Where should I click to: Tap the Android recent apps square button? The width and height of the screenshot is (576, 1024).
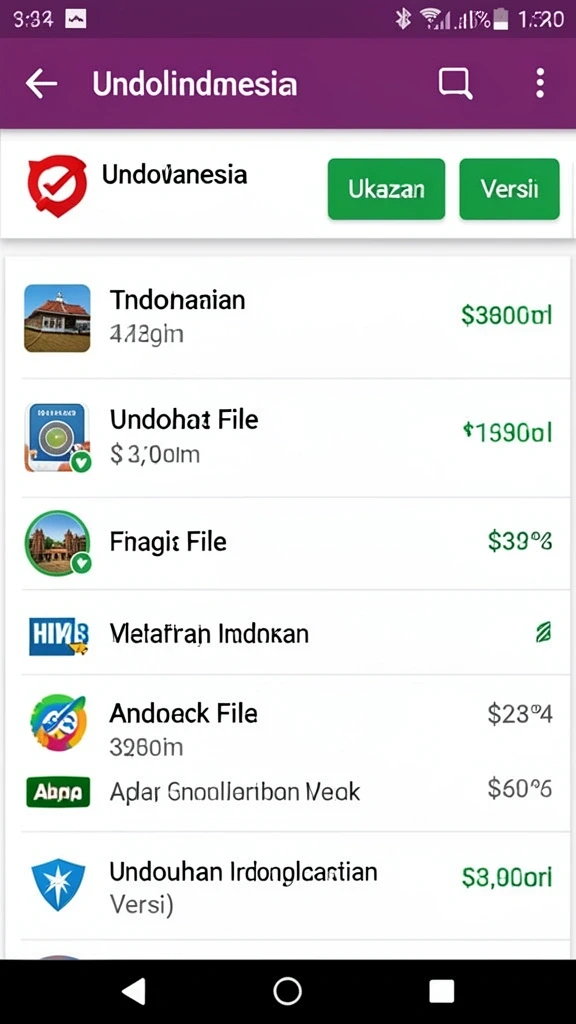pos(441,991)
